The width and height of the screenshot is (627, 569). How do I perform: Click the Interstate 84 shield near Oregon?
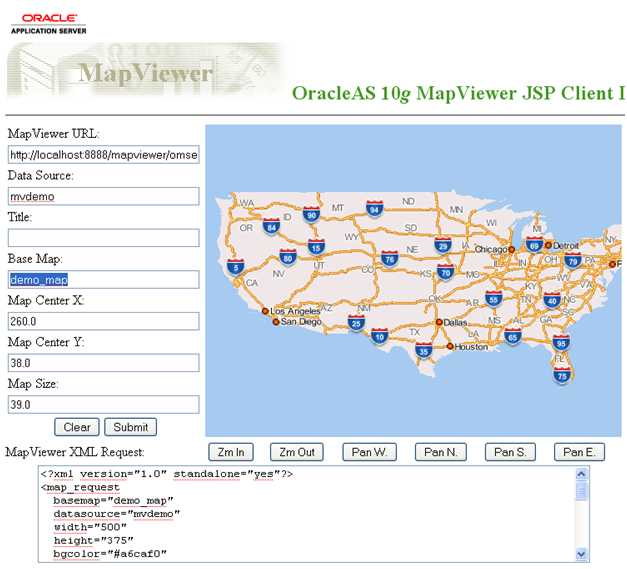click(272, 227)
